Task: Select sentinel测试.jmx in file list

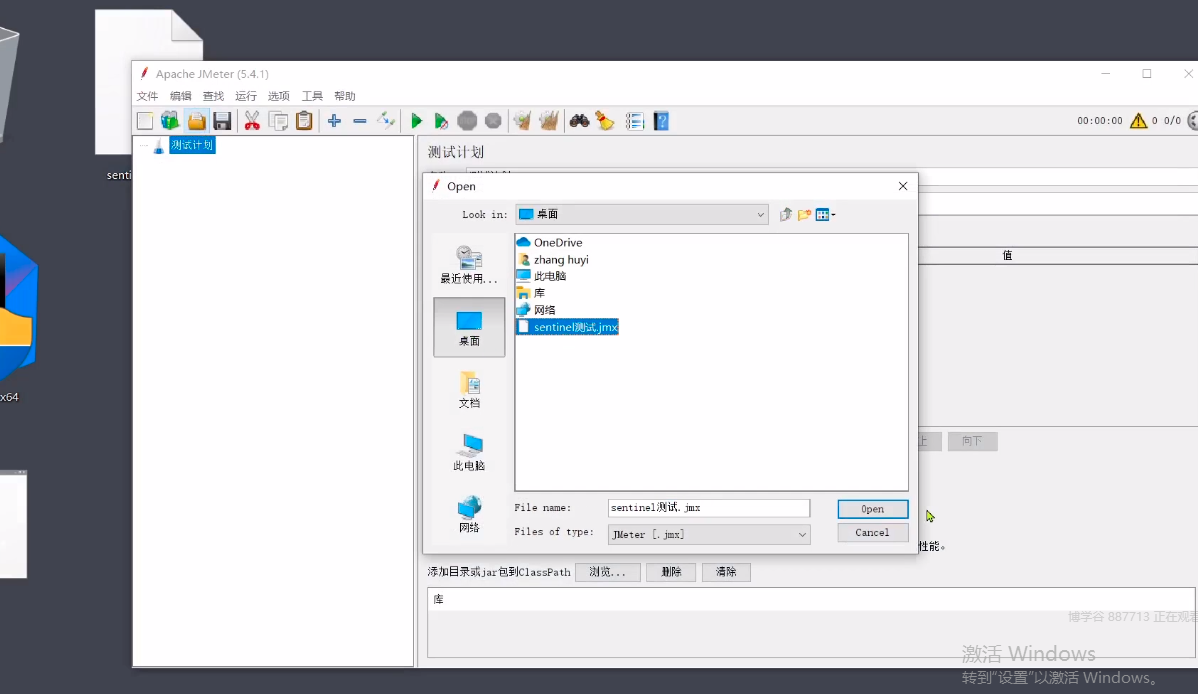Action: [567, 327]
